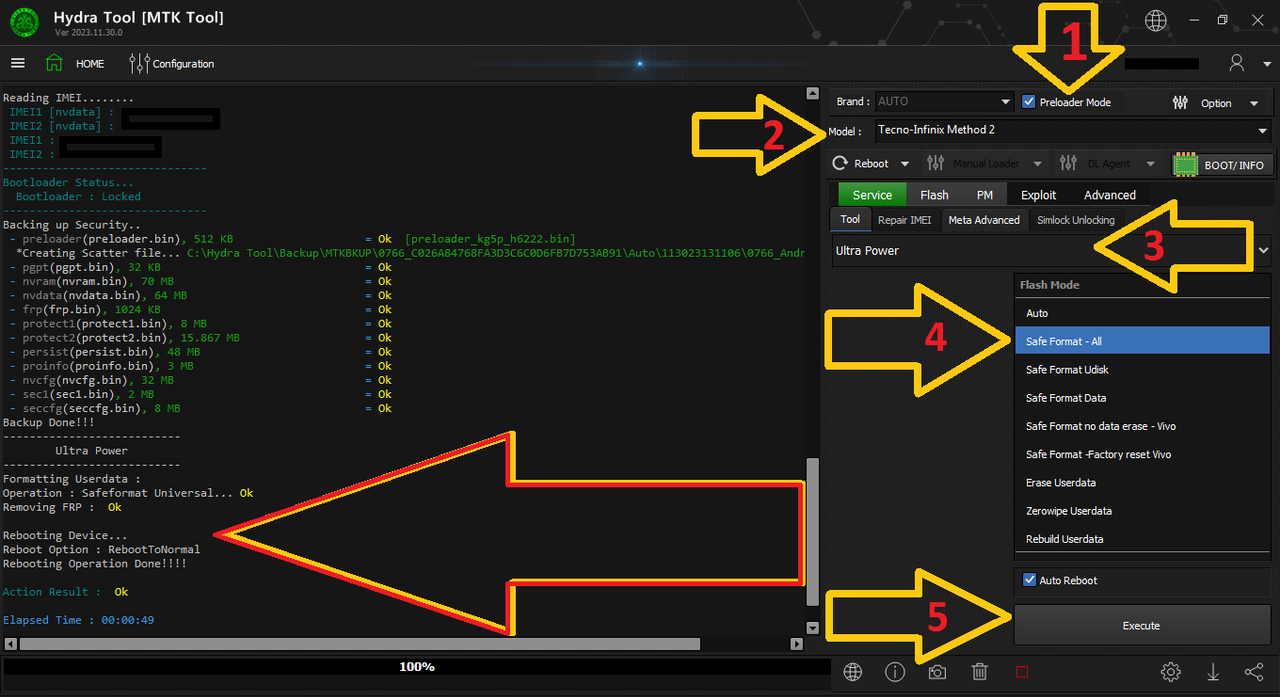Switch to the Exploit tab
Viewport: 1280px width, 697px height.
tap(1039, 195)
